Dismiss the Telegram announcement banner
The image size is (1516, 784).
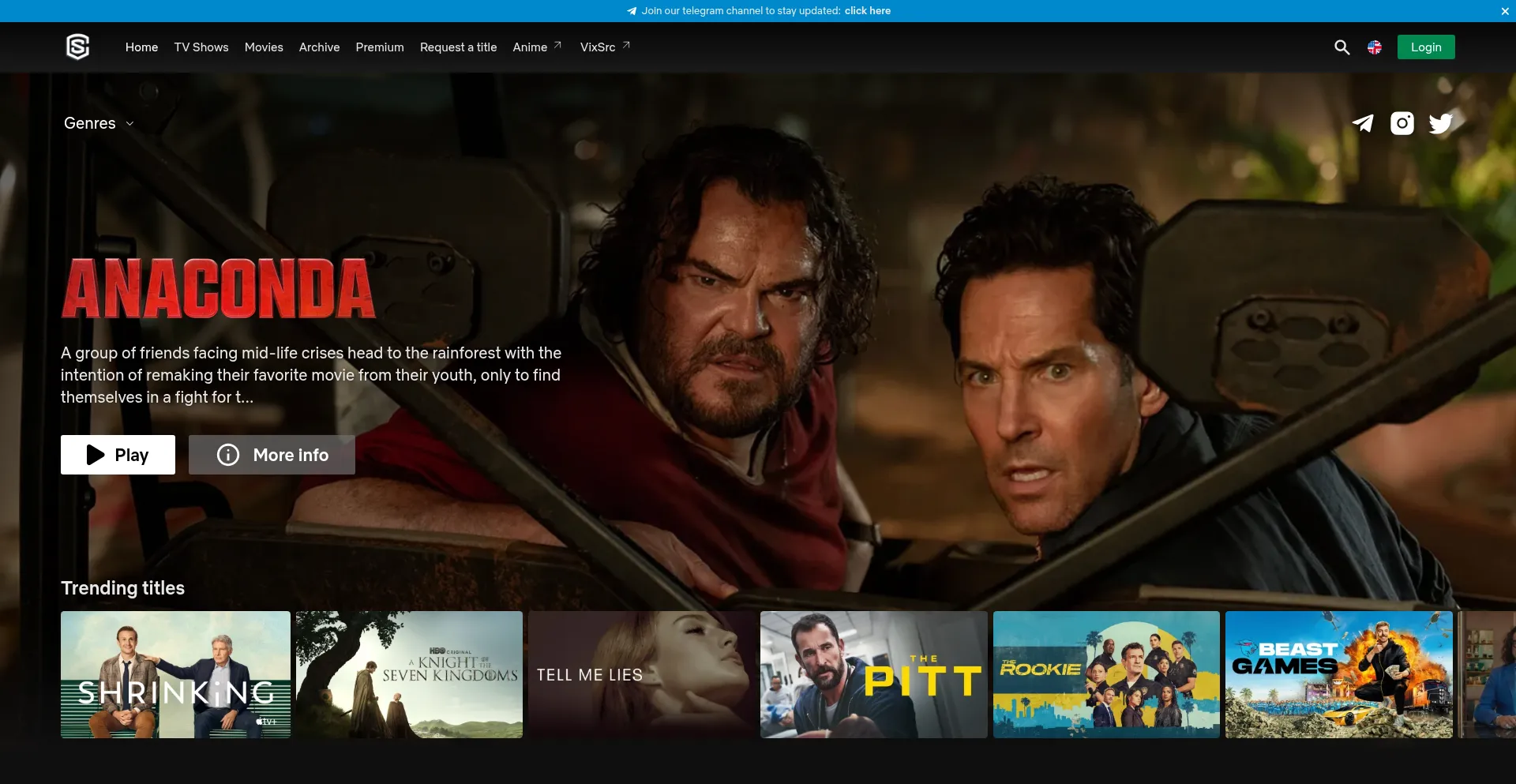coord(1505,11)
